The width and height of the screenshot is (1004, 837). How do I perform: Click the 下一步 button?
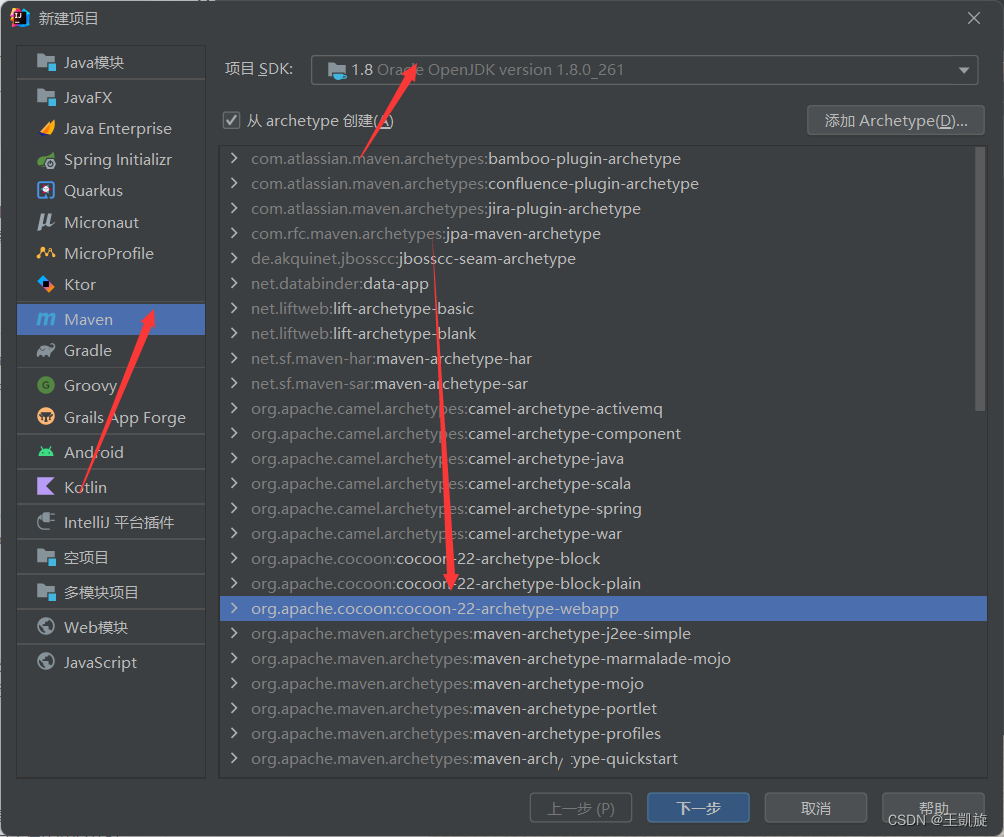point(698,808)
